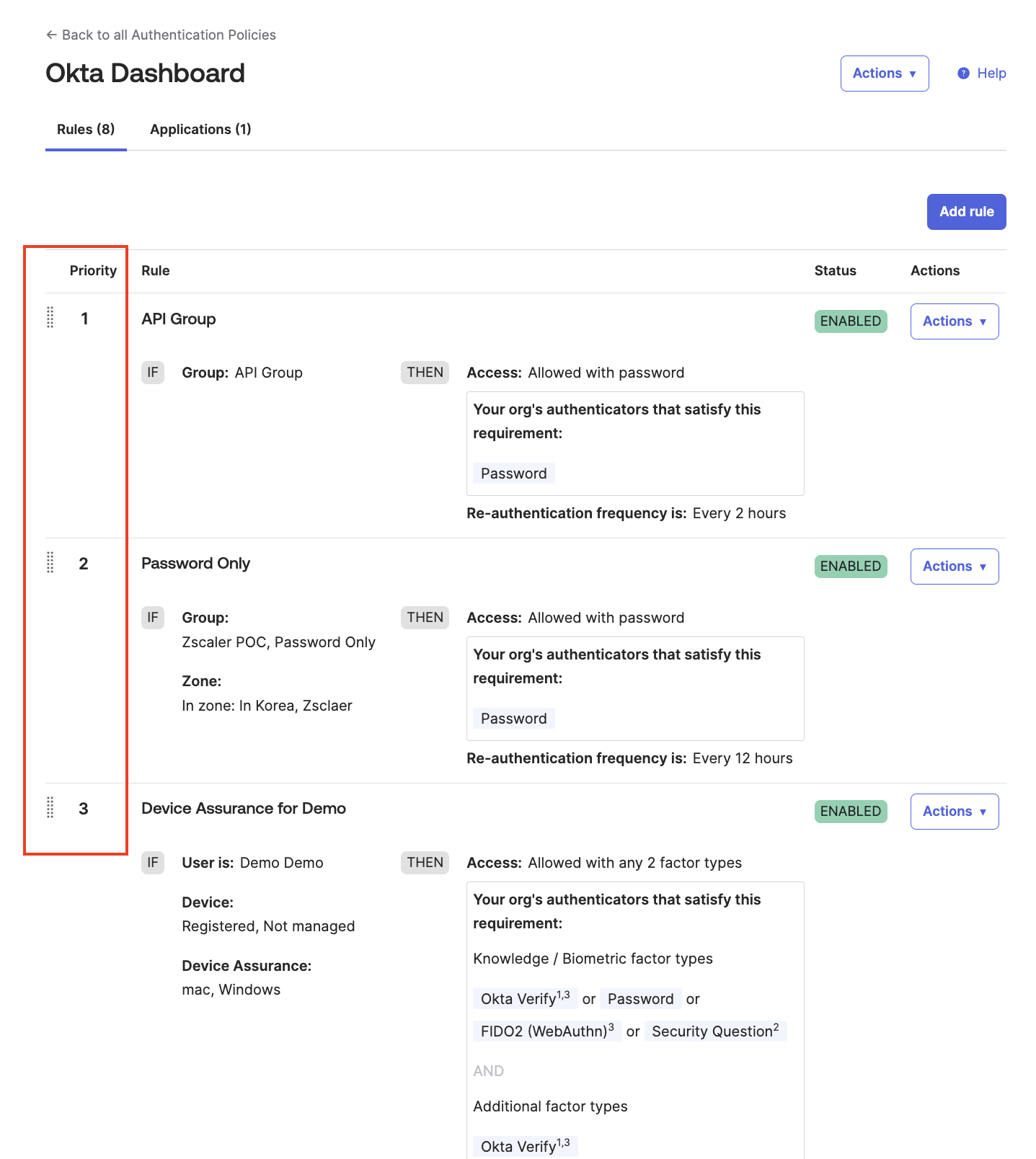Open the Help link
This screenshot has height=1159, width=1036.
pos(991,73)
